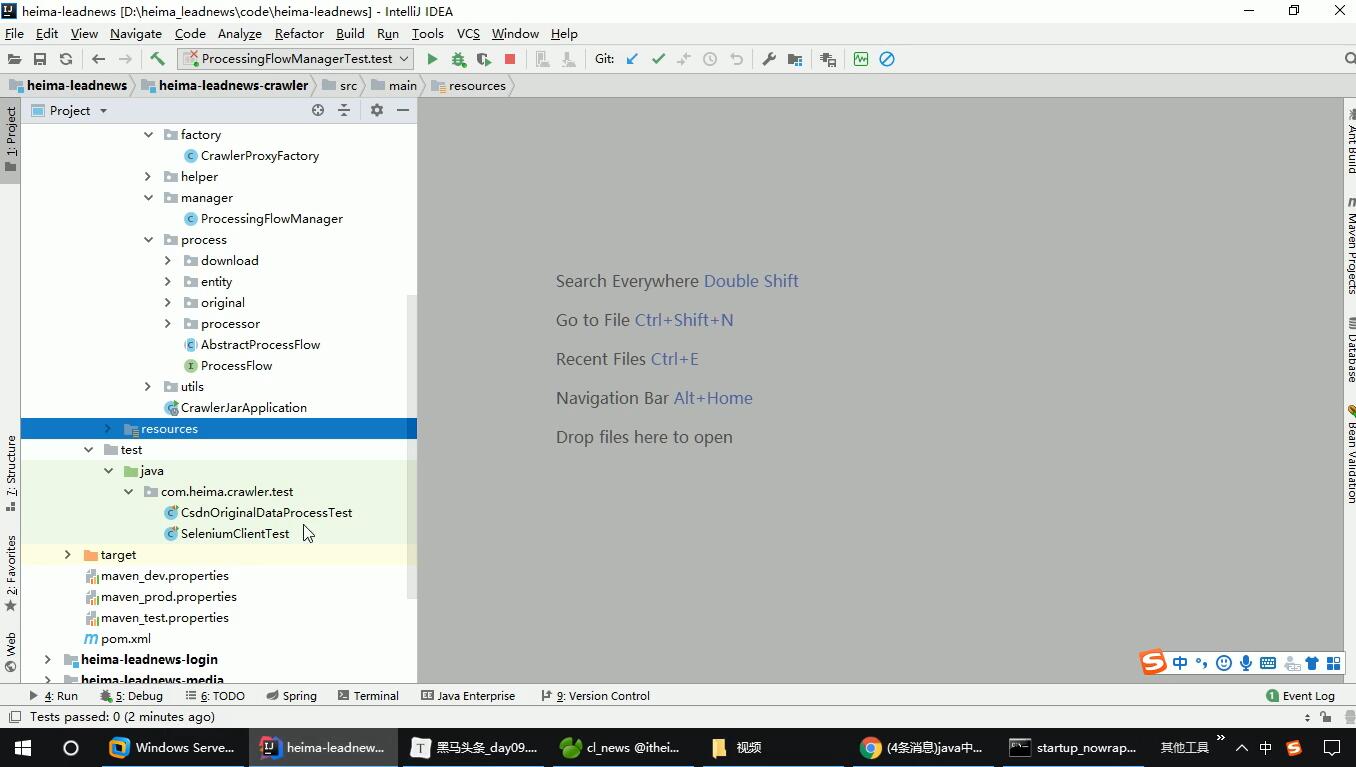
Task: Click Git update project arrow icon
Action: [632, 59]
